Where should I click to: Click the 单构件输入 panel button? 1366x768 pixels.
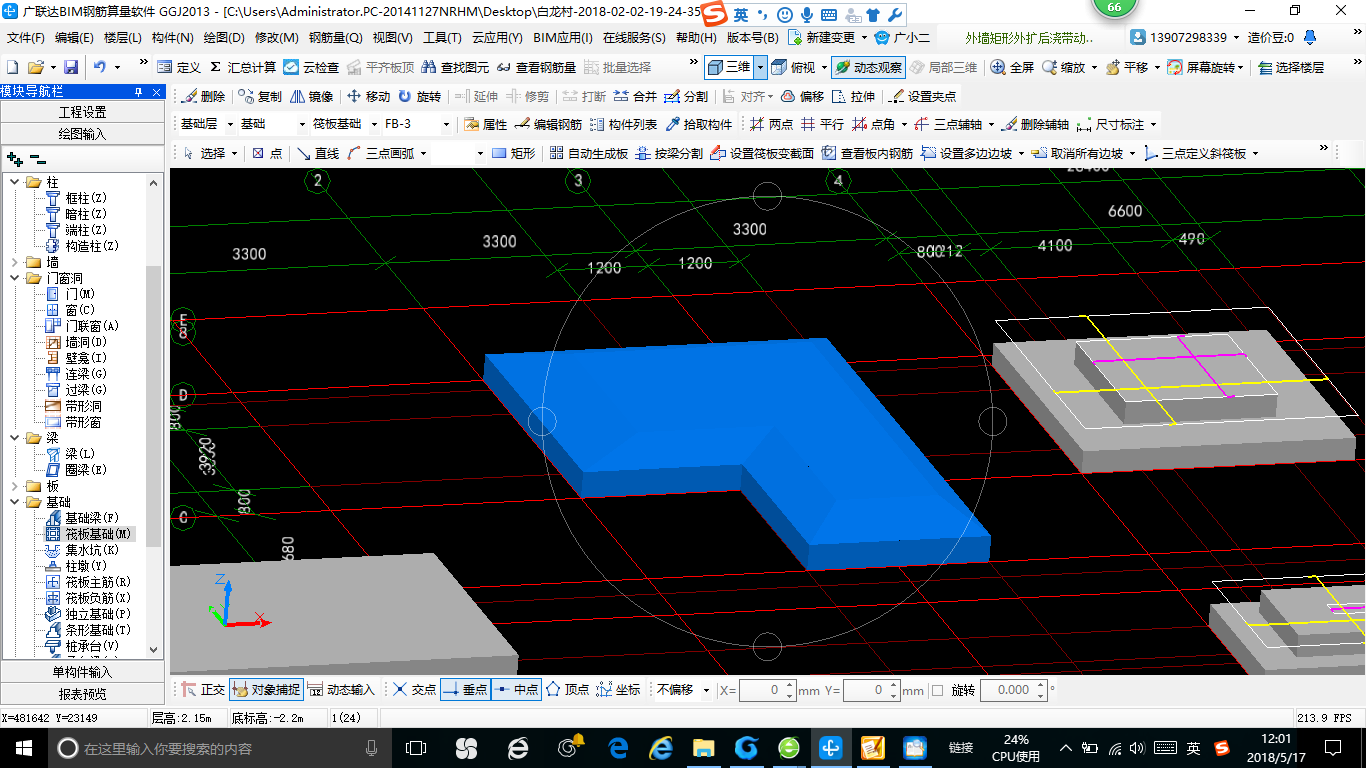(83, 672)
